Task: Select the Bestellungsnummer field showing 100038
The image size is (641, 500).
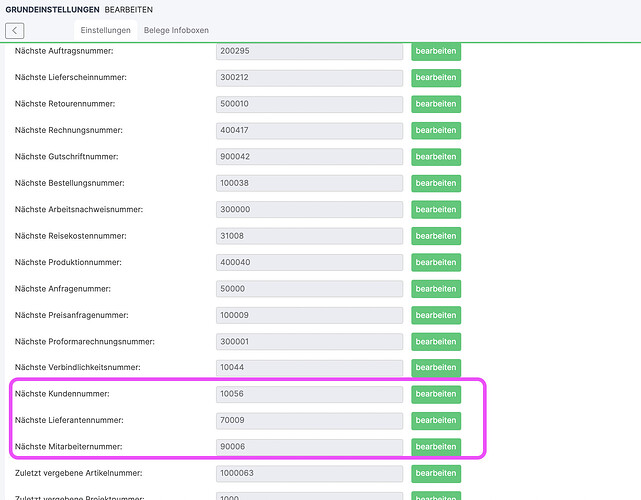Action: [x=309, y=183]
